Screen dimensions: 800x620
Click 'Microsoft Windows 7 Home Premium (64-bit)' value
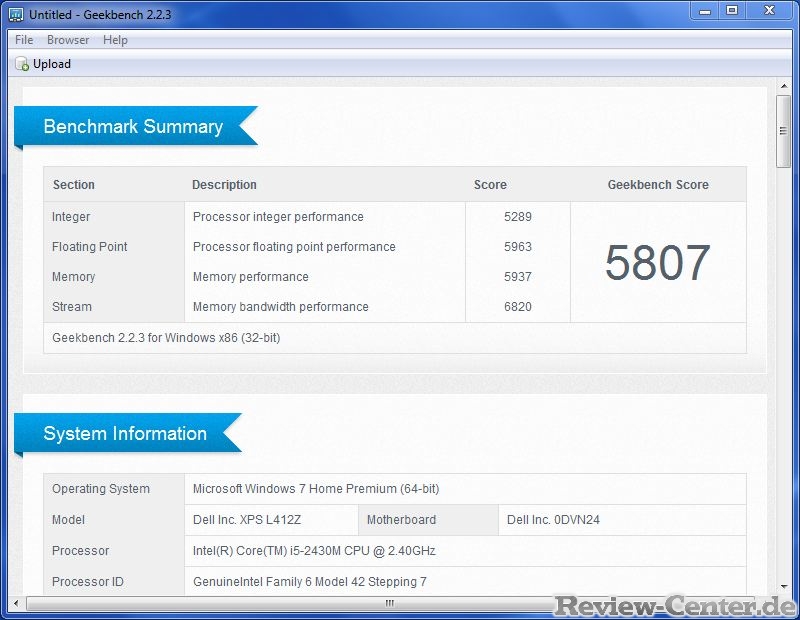coord(316,489)
